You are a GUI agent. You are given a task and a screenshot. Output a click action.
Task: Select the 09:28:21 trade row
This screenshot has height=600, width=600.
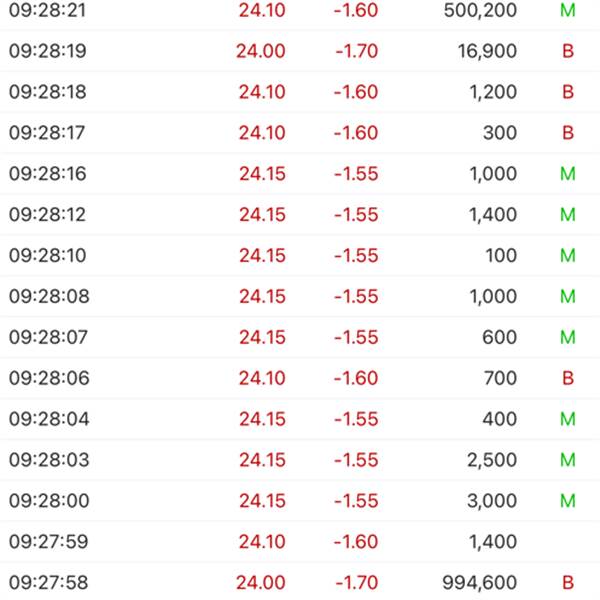point(300,11)
